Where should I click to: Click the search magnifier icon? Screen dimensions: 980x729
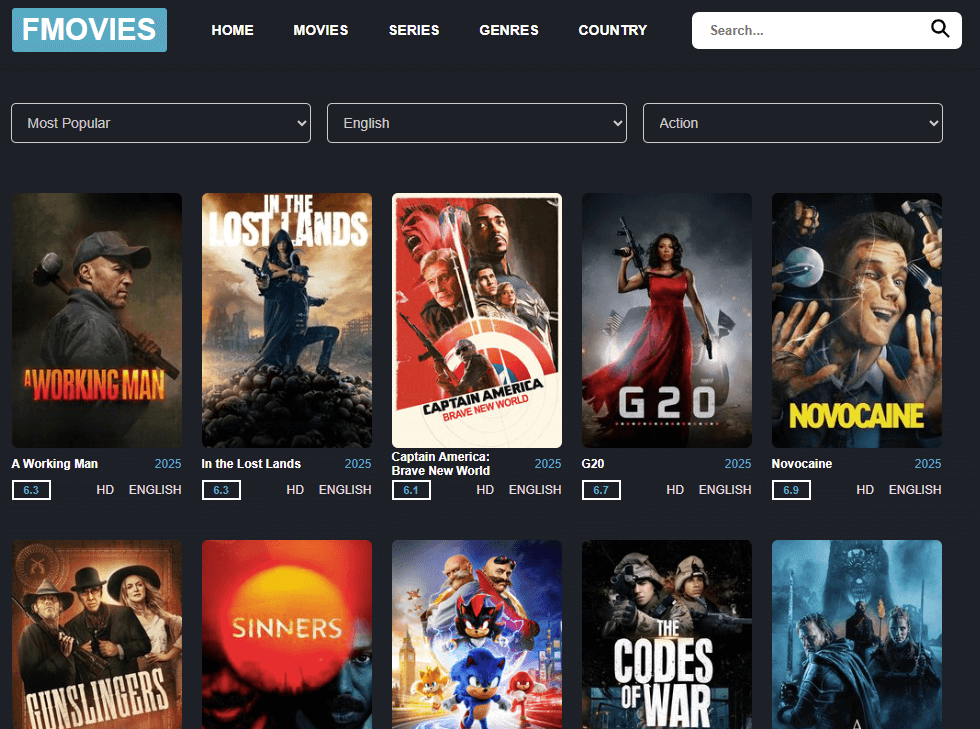(940, 29)
